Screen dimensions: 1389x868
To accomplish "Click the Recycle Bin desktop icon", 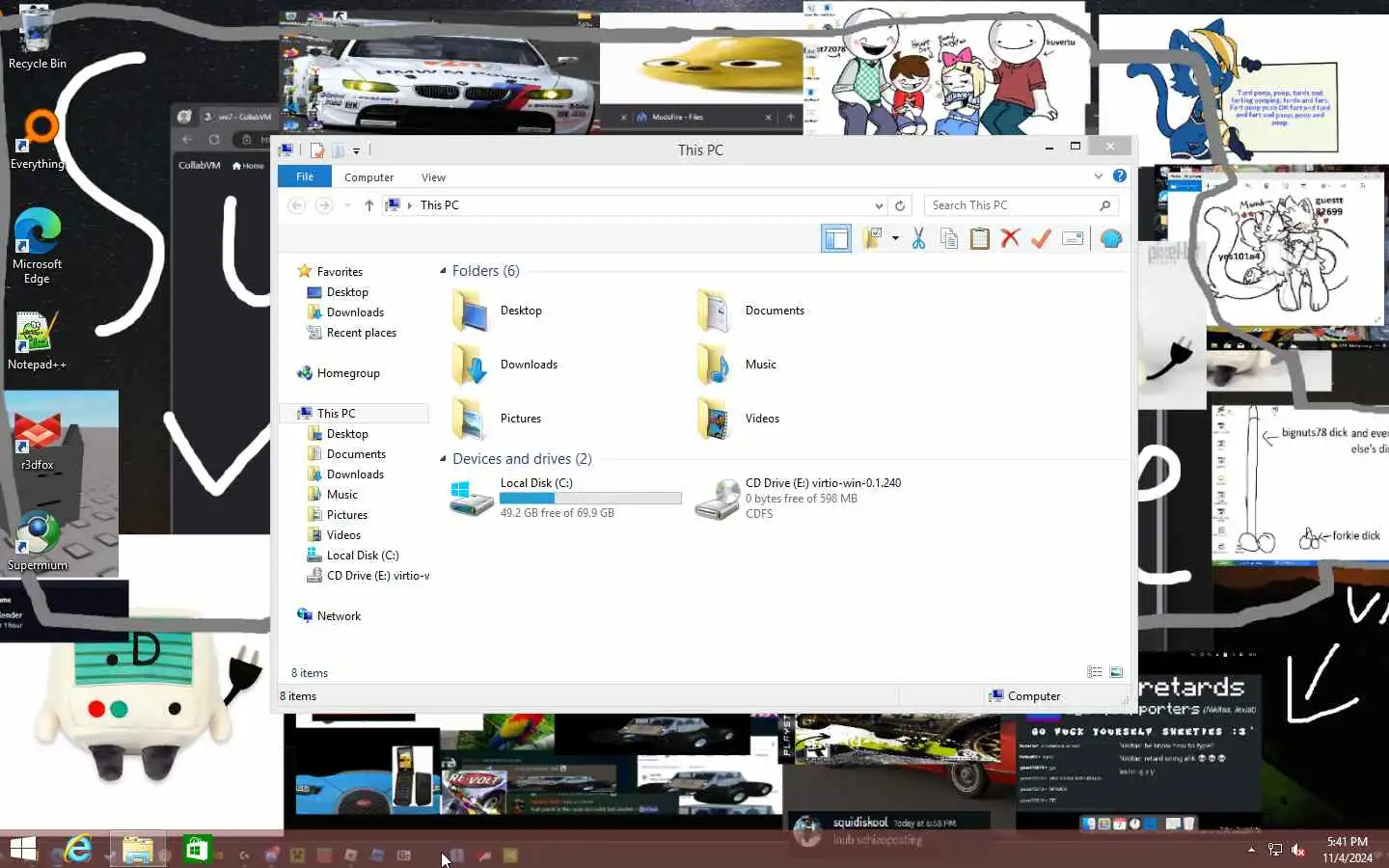I will click(37, 39).
